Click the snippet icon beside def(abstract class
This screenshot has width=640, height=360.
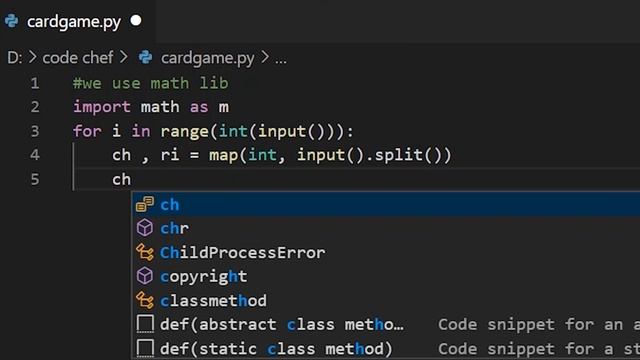tap(145, 324)
